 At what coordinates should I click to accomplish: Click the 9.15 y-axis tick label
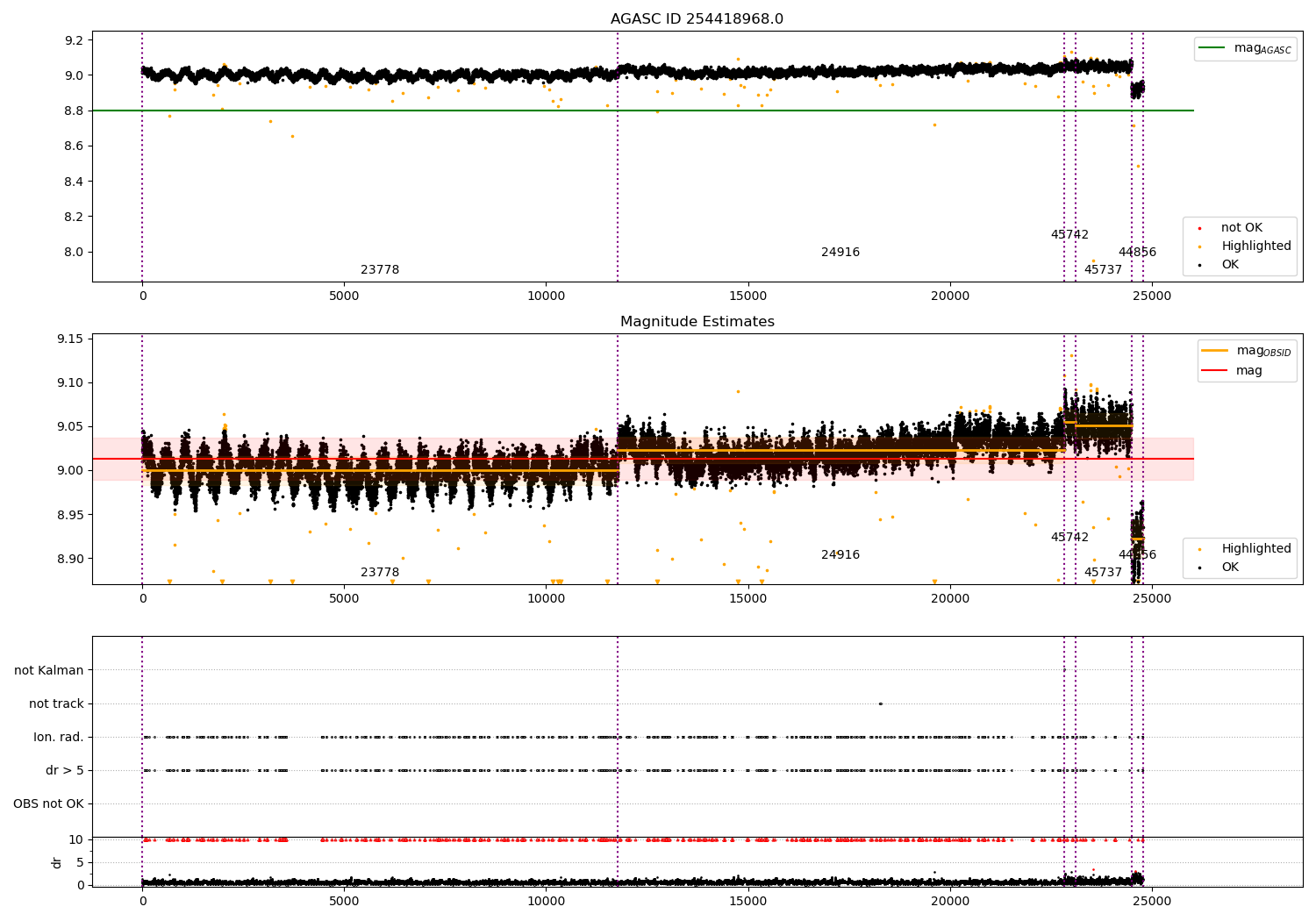tap(69, 339)
